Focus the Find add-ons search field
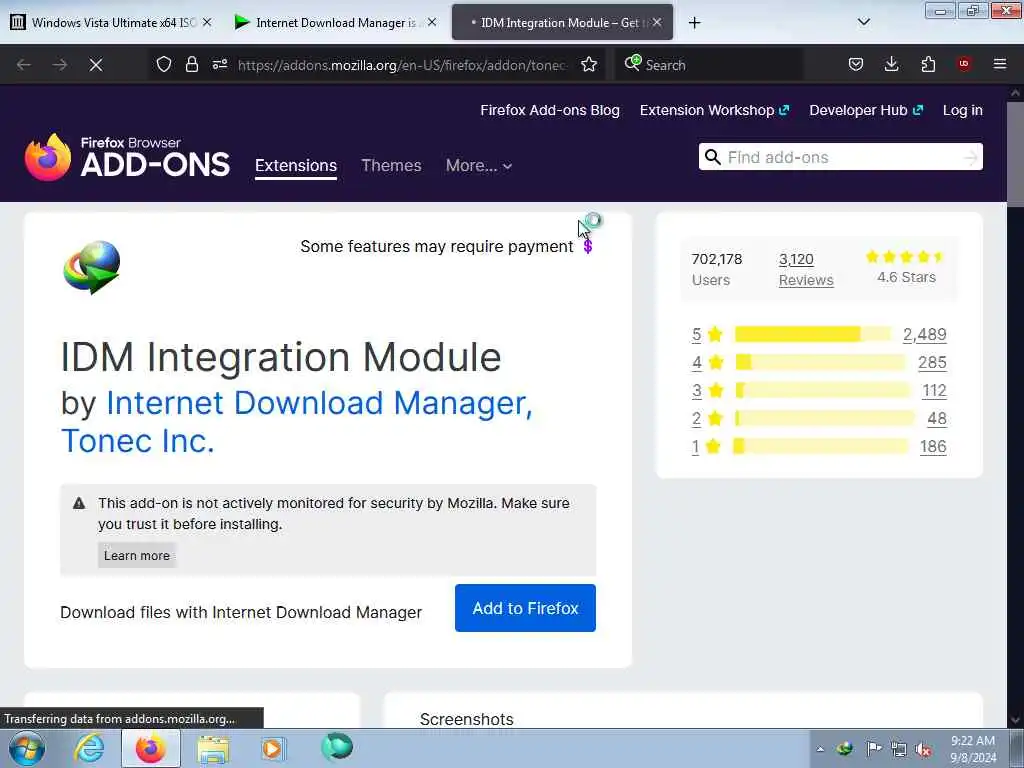1024x768 pixels. click(840, 157)
